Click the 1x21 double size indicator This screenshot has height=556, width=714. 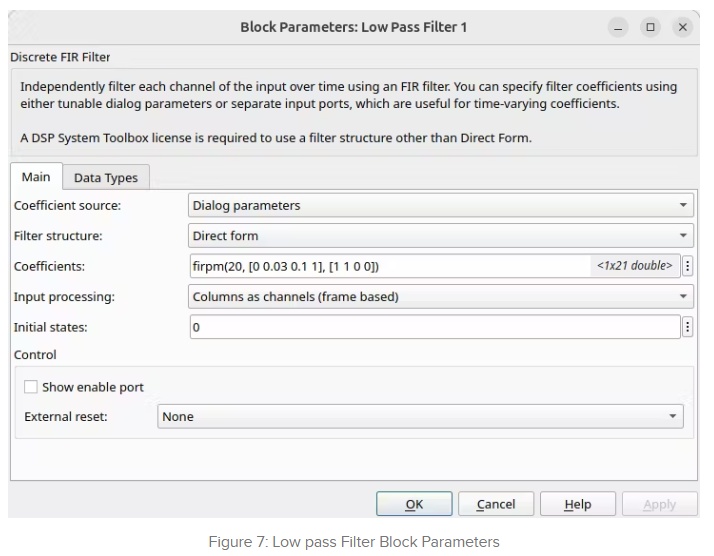pyautogui.click(x=635, y=266)
